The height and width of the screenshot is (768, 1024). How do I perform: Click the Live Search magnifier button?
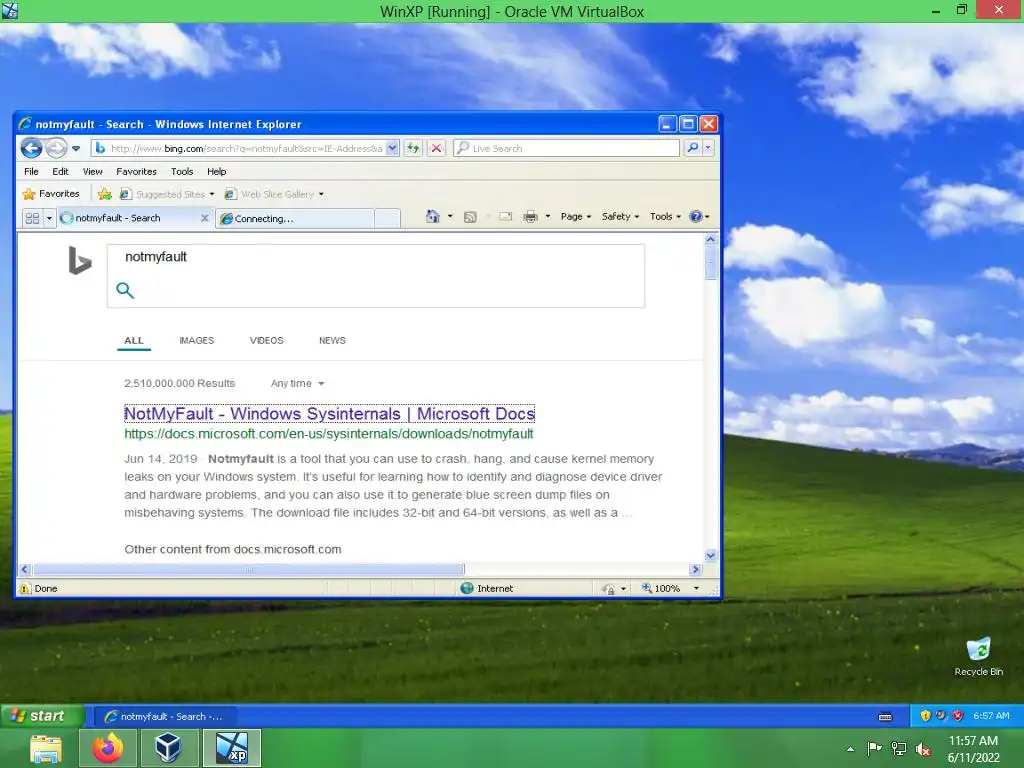coord(692,148)
